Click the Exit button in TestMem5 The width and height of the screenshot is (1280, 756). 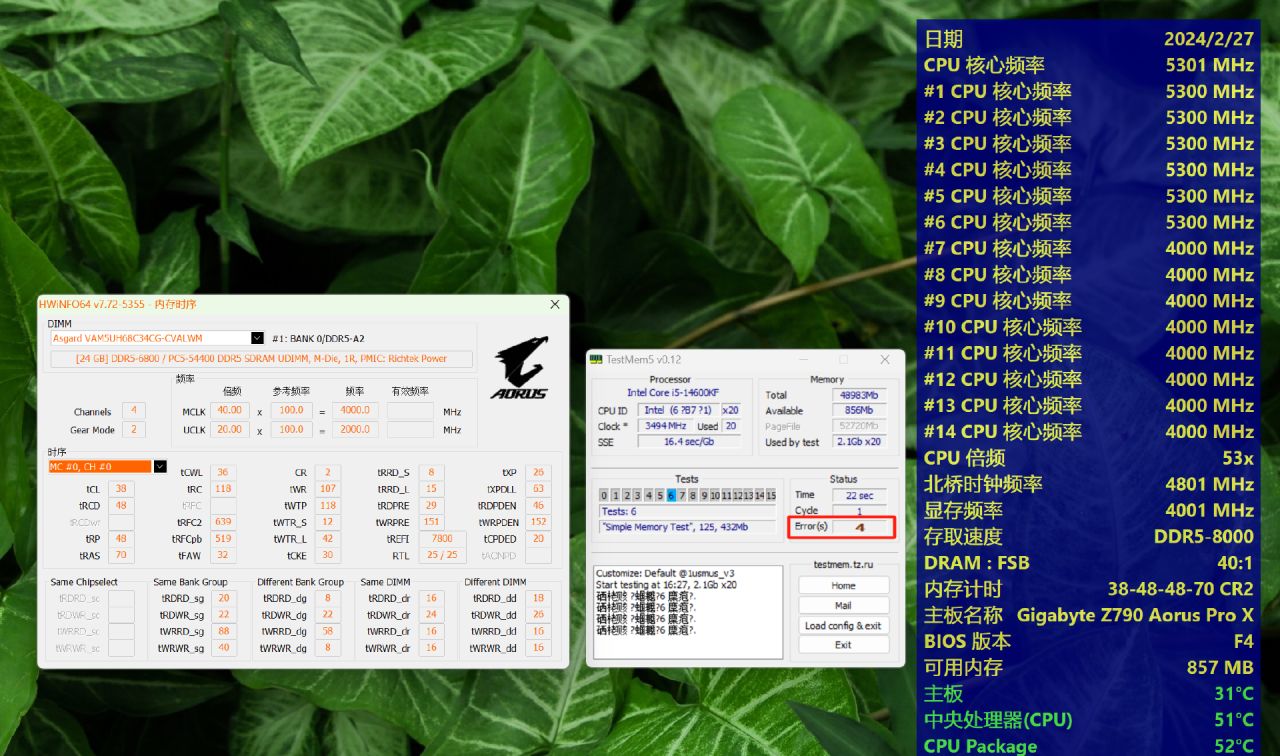pyautogui.click(x=843, y=645)
